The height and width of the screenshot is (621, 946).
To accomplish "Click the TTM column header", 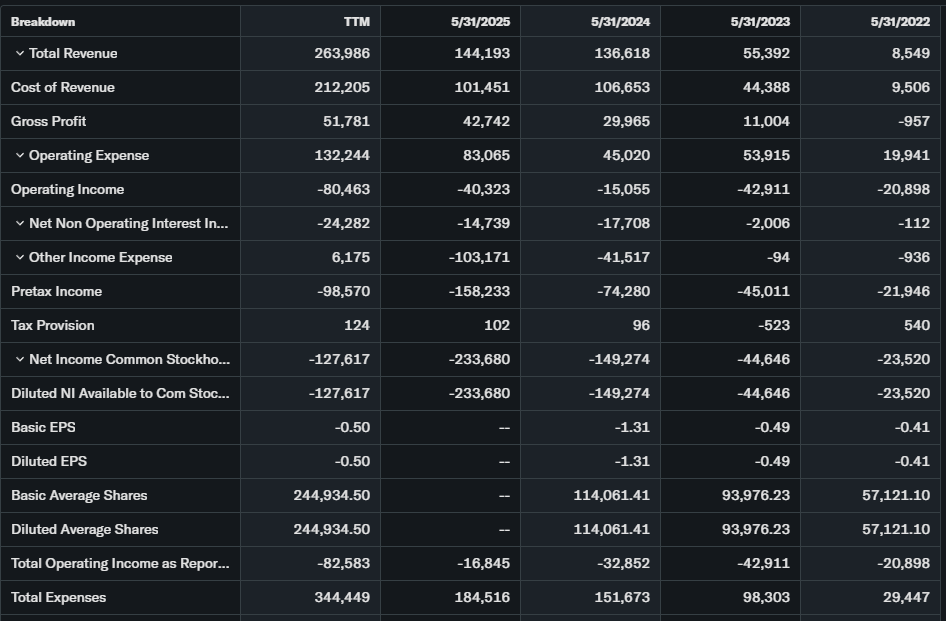I will 356,22.
